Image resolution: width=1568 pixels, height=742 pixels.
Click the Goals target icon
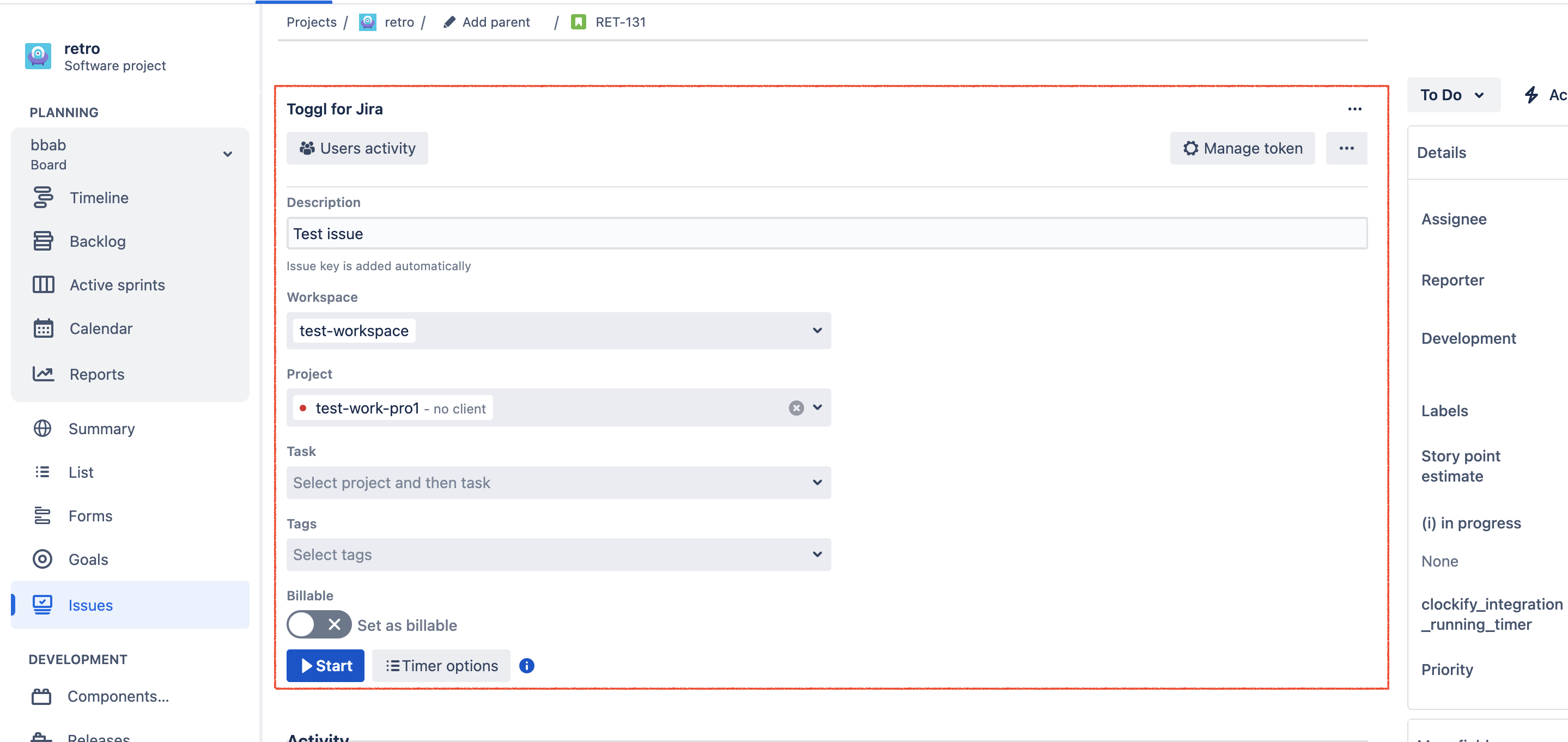(42, 559)
